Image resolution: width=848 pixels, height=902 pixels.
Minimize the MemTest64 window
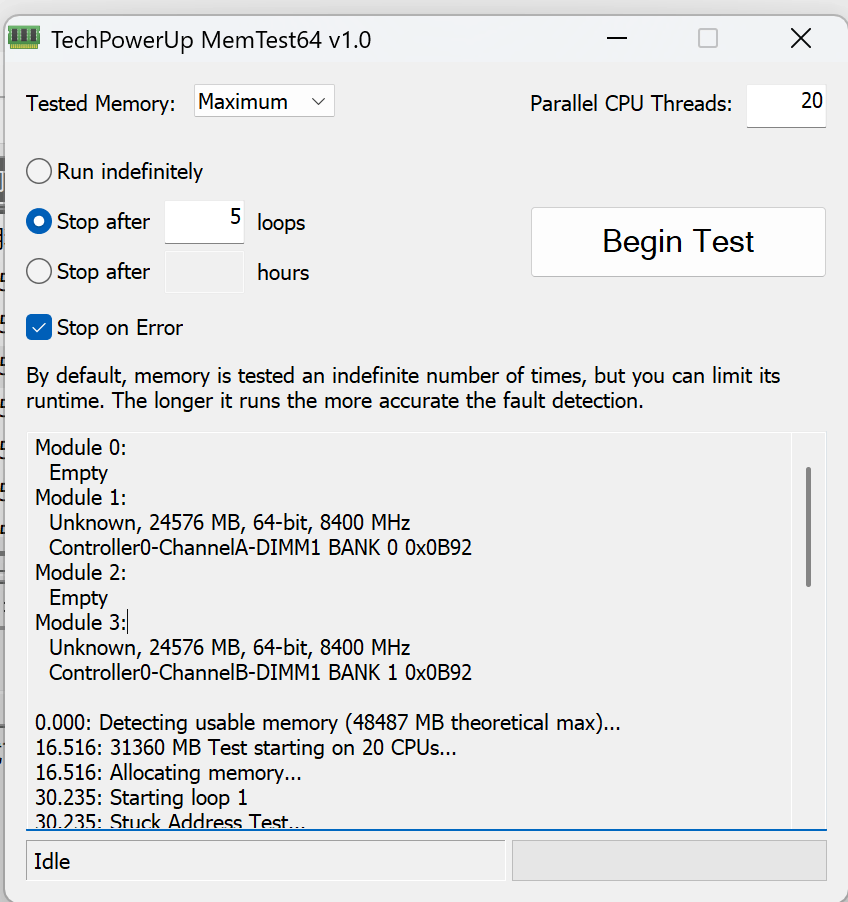click(x=617, y=39)
